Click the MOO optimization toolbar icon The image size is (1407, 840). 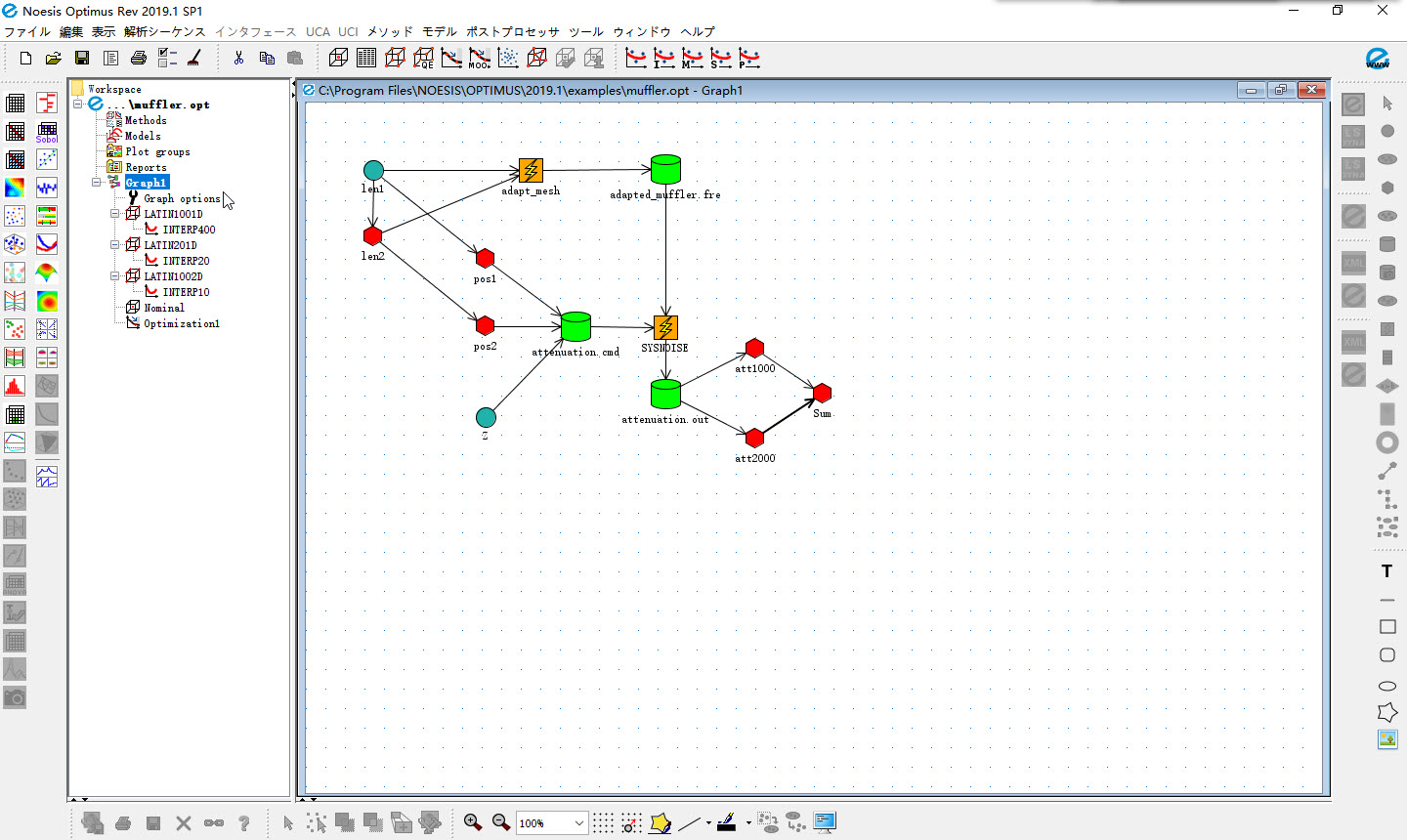click(x=480, y=59)
